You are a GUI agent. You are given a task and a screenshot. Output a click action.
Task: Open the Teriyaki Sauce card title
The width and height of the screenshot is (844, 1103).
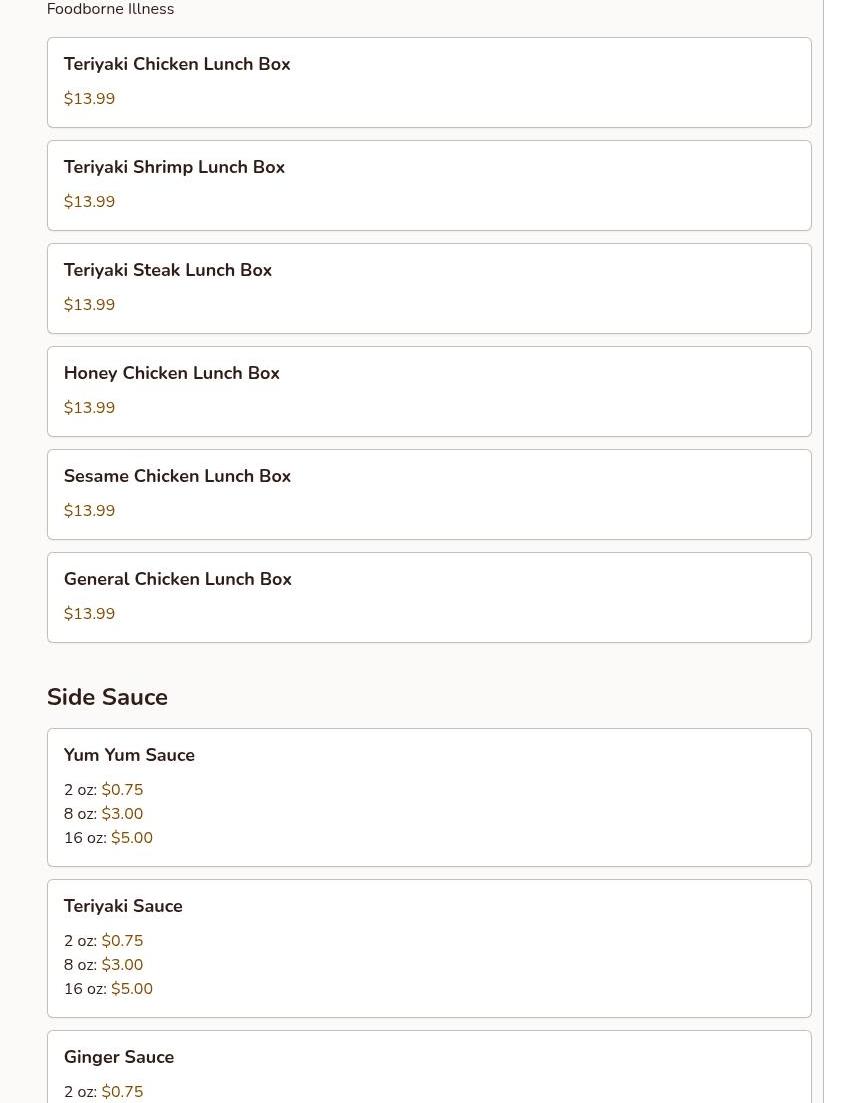(123, 906)
